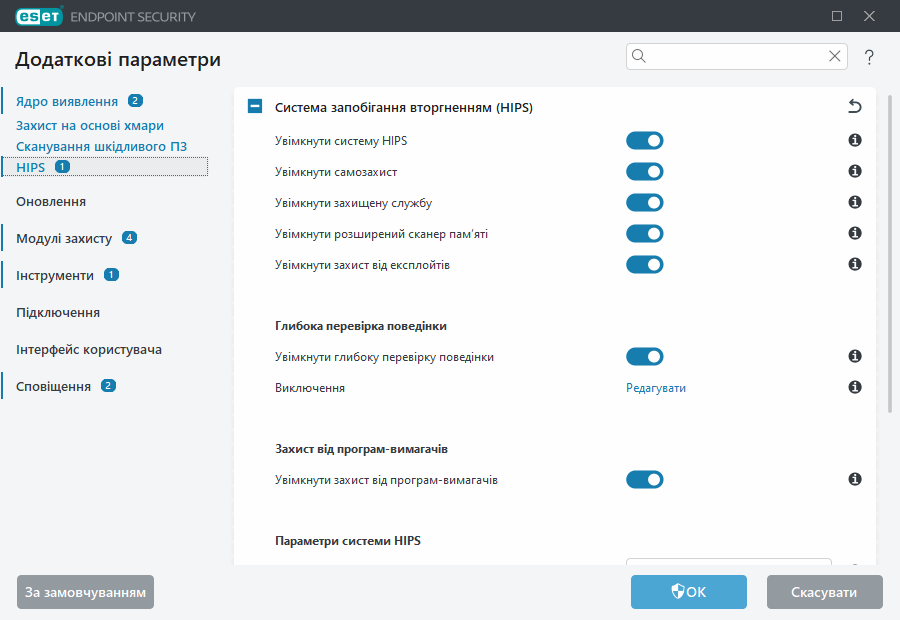Click the question mark help icon
This screenshot has height=620, width=900.
(869, 57)
